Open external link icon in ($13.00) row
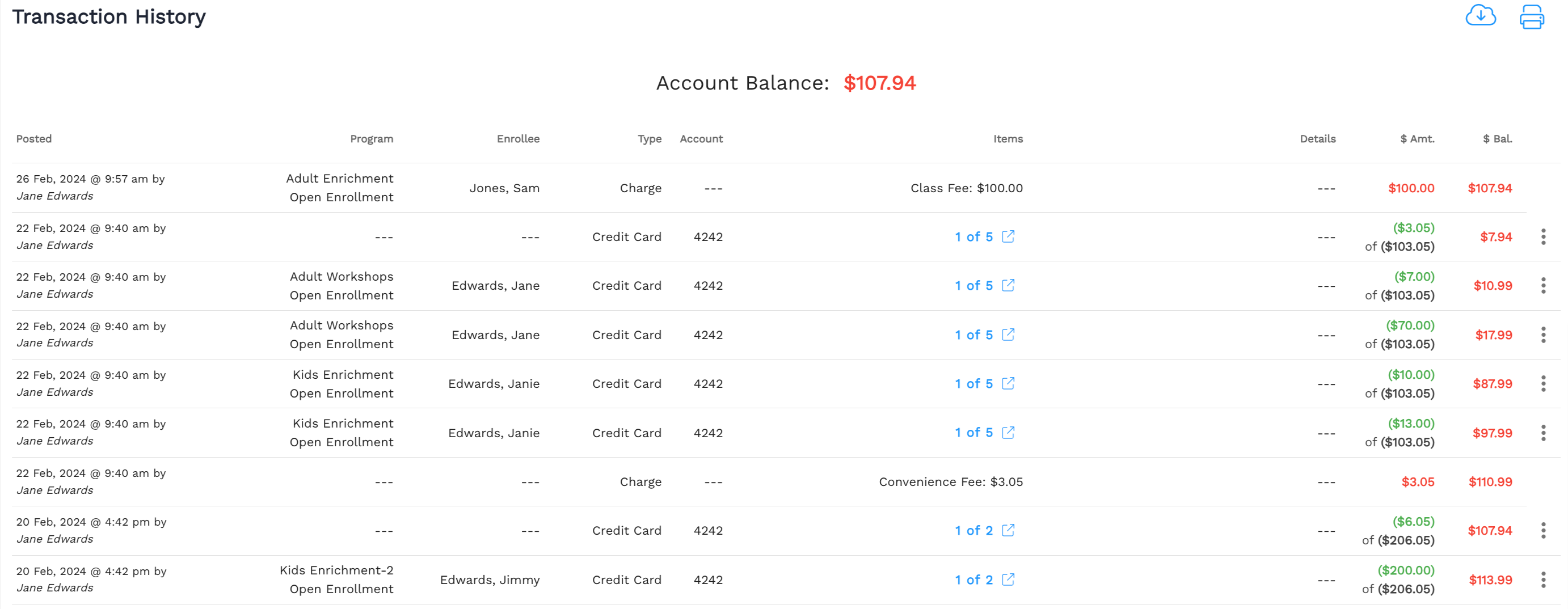This screenshot has height=609, width=1568. 1008,432
